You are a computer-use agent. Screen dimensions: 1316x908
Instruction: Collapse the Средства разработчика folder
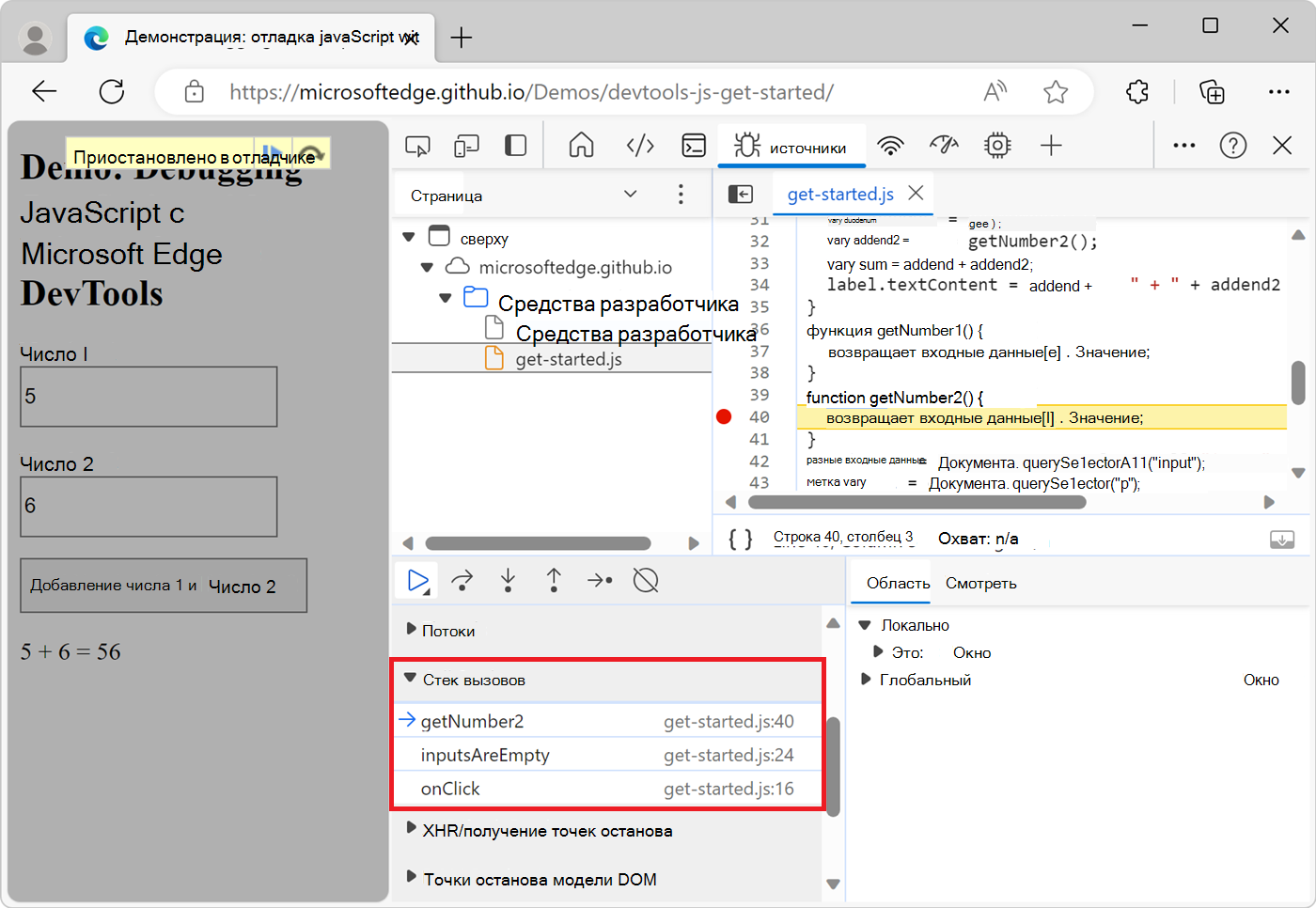(x=446, y=299)
